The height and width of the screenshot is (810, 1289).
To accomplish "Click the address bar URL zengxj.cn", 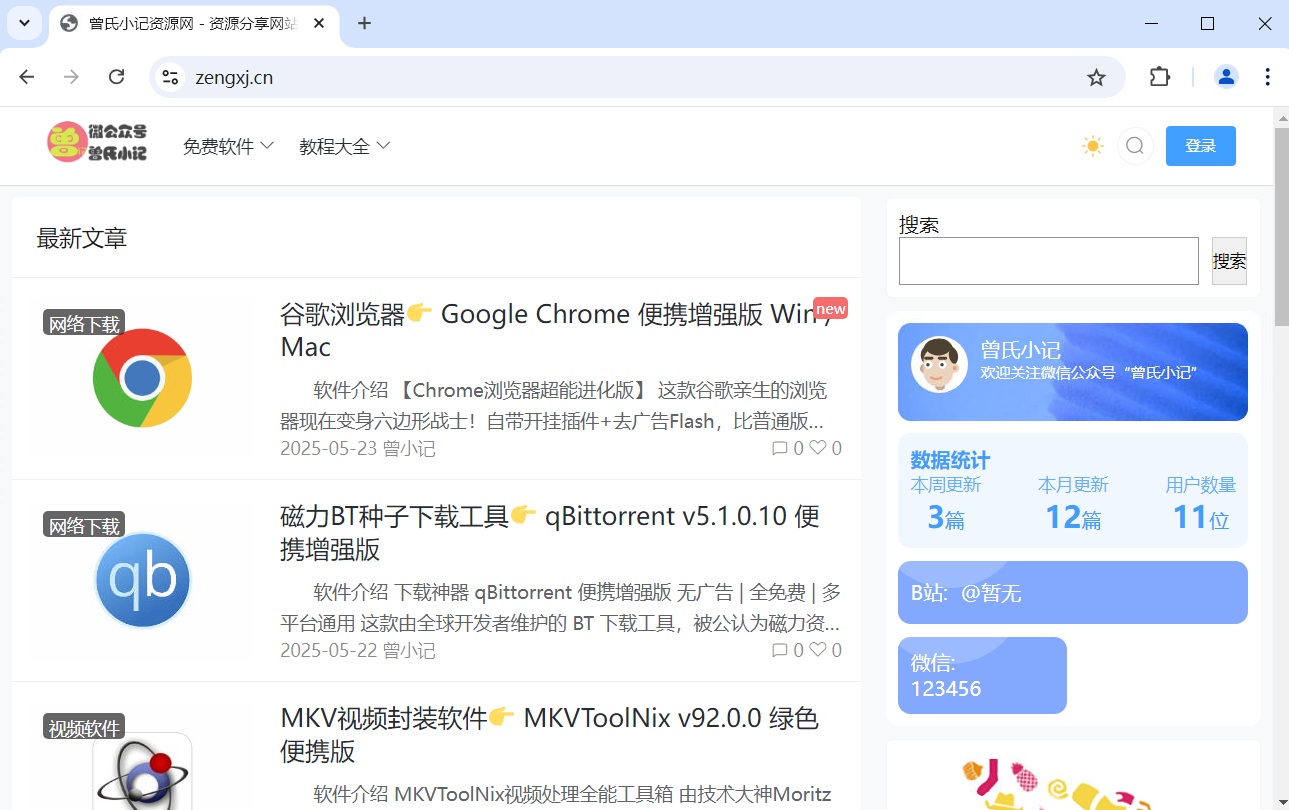I will point(234,77).
